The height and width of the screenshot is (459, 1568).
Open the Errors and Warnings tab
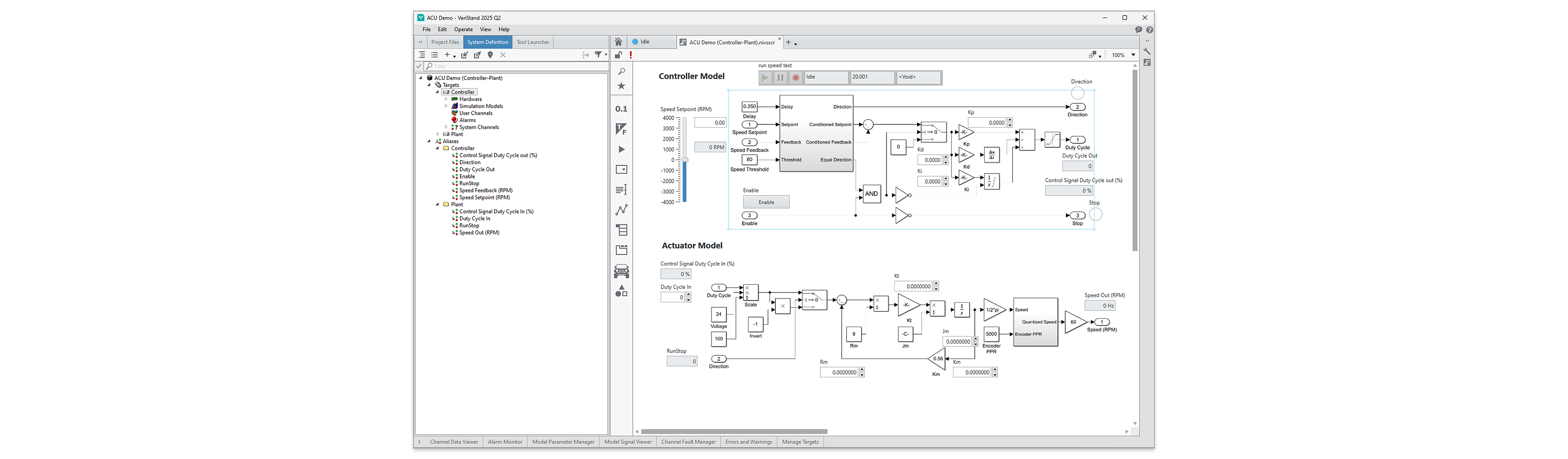coord(749,442)
